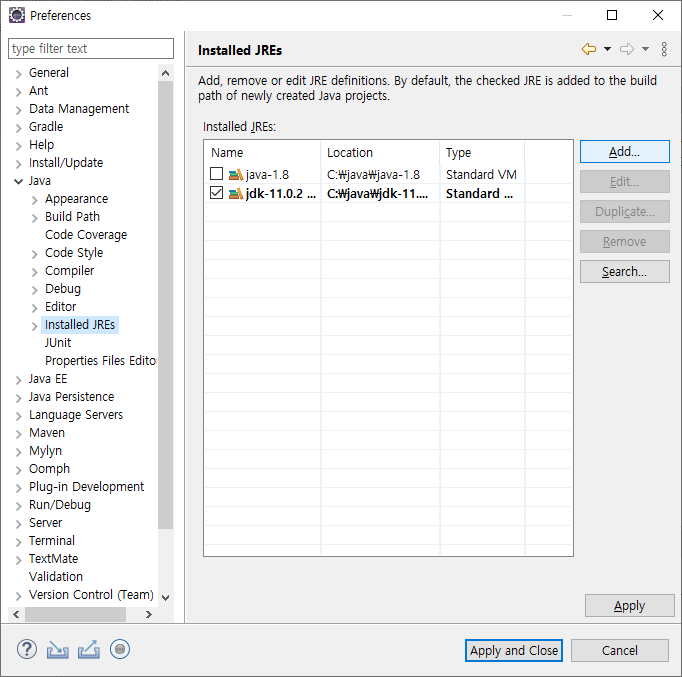Click the Eclipse Preferences window icon
Viewport: 682px width, 677px height.
(x=17, y=15)
